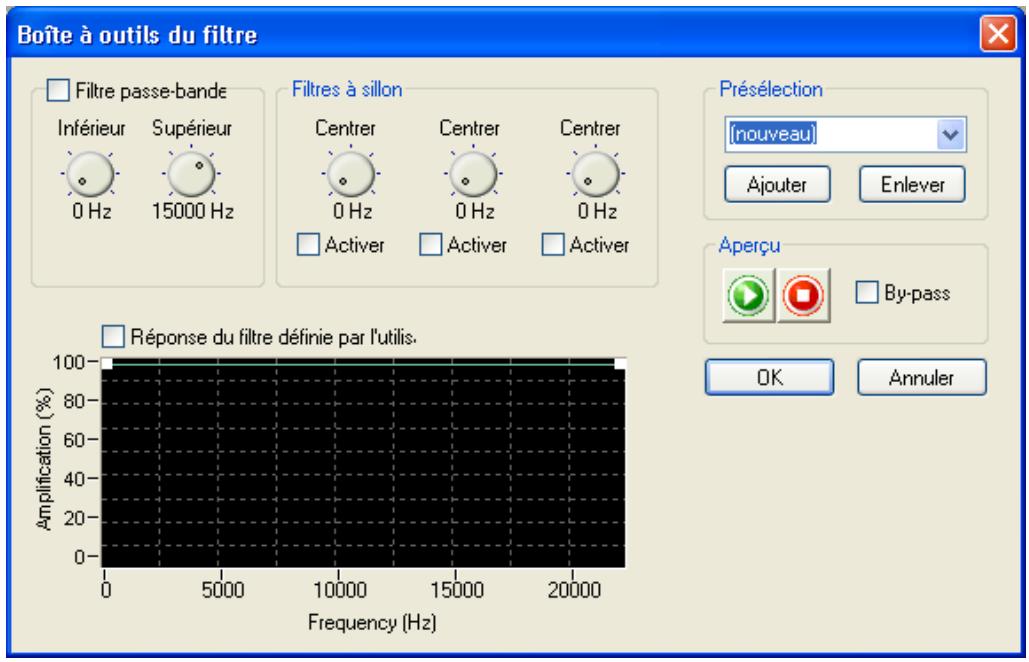Screen dimensions: 1029x662
Task: Click the 20000 tick label on frequency axis
Action: coord(574,590)
